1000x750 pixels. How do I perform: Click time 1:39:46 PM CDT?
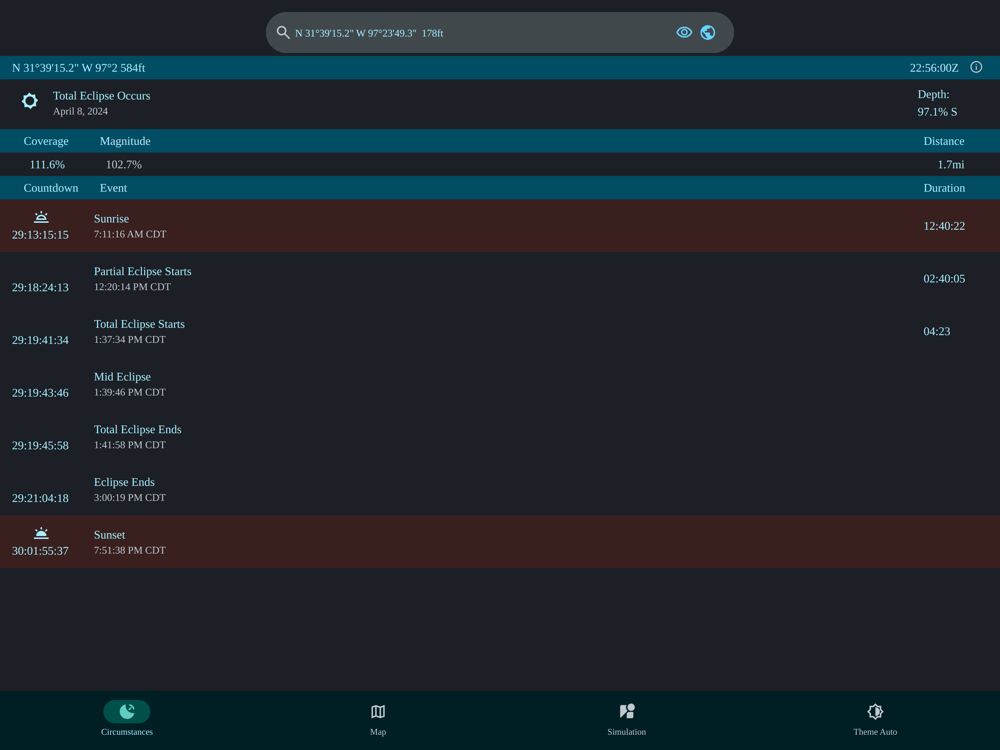[x=129, y=392]
